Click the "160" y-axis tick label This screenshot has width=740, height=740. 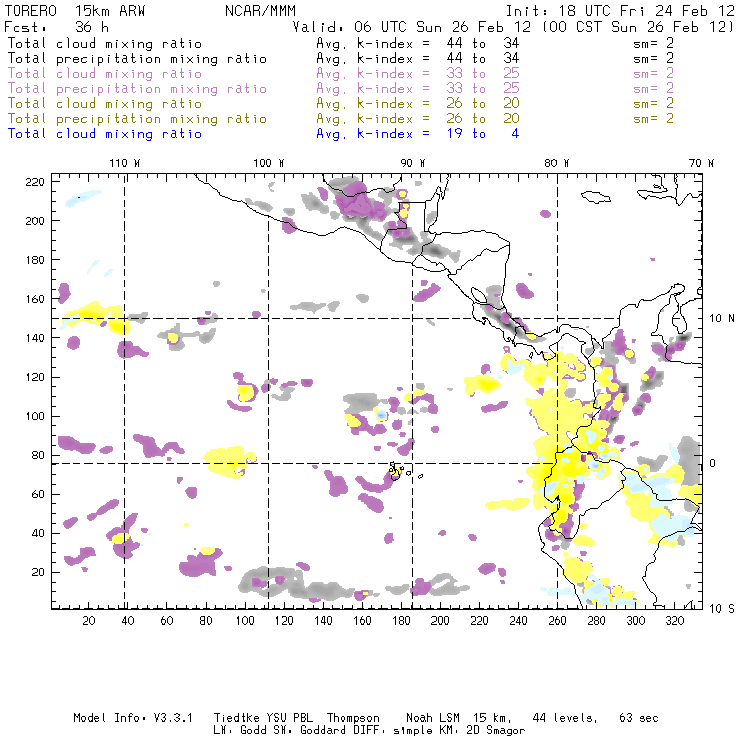tap(35, 299)
